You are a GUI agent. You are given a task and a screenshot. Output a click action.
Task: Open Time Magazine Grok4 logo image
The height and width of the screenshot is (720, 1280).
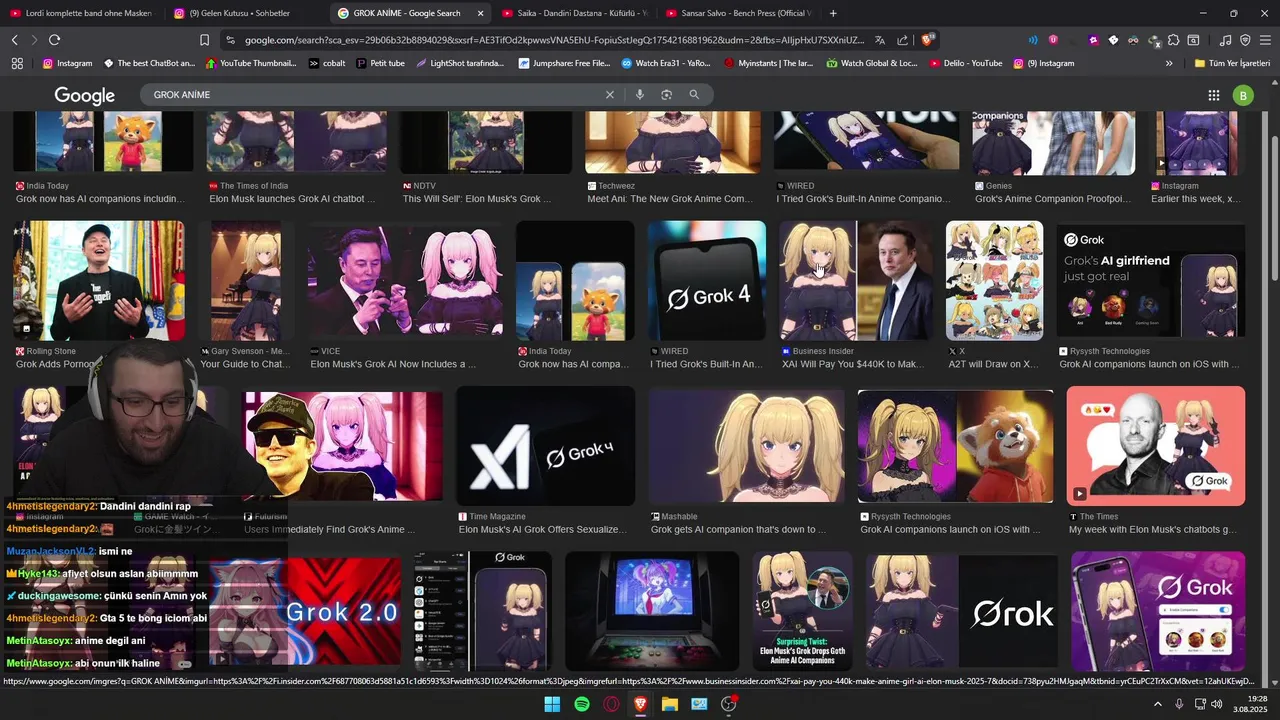(545, 446)
